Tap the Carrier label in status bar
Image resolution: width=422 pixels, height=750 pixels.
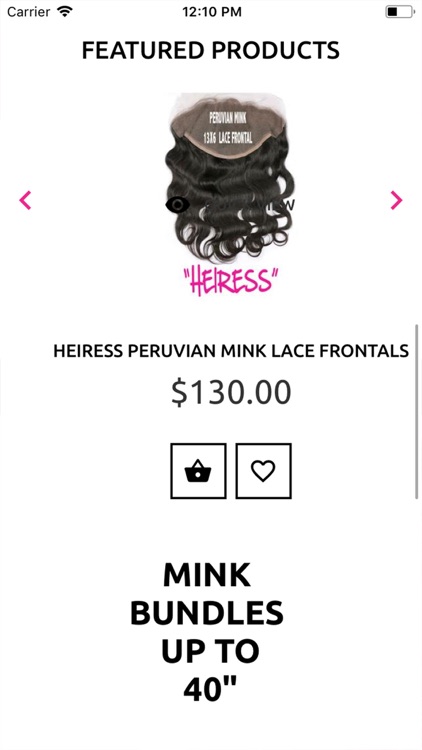tap(29, 12)
